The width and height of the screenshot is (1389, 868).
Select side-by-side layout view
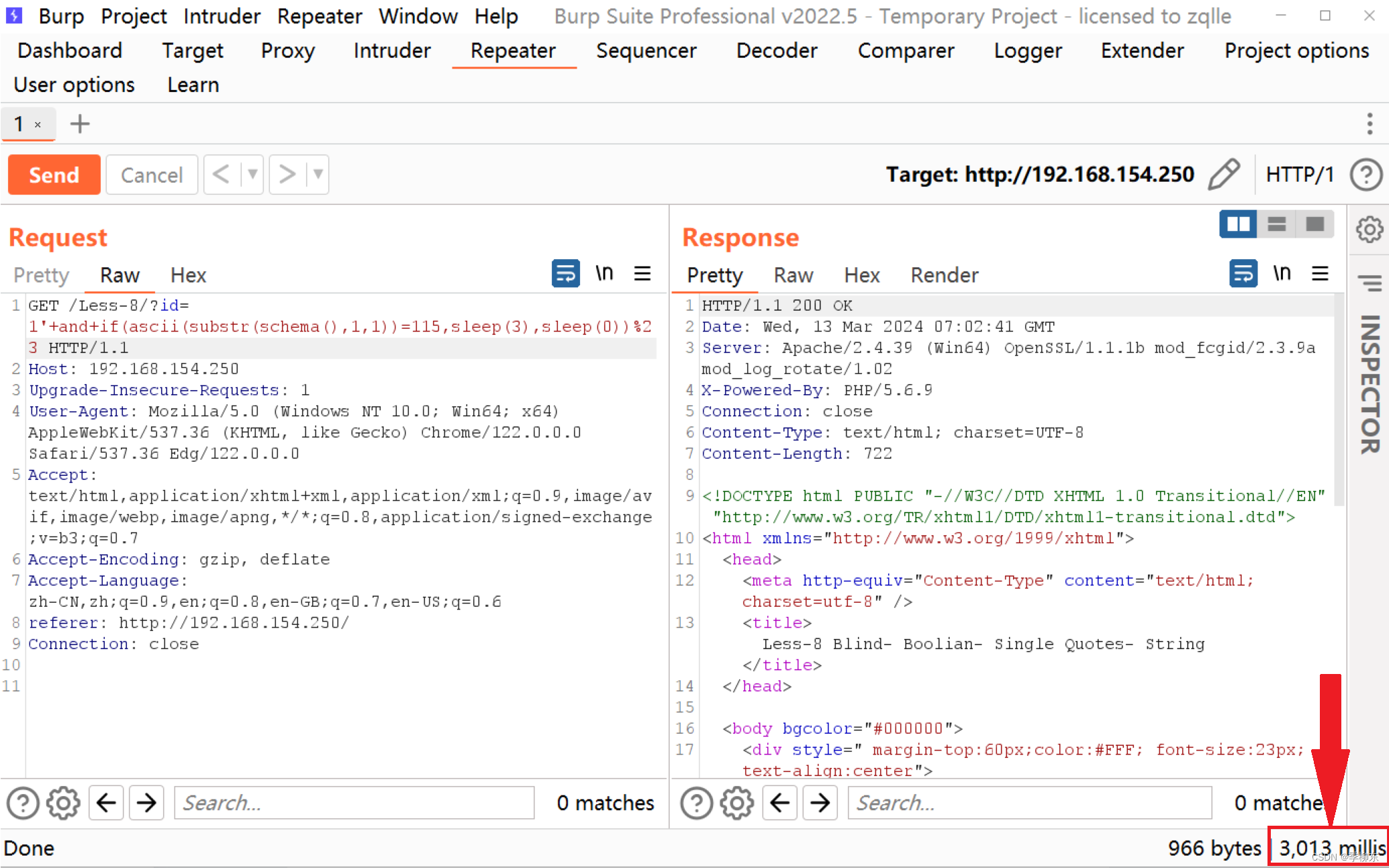[1238, 224]
